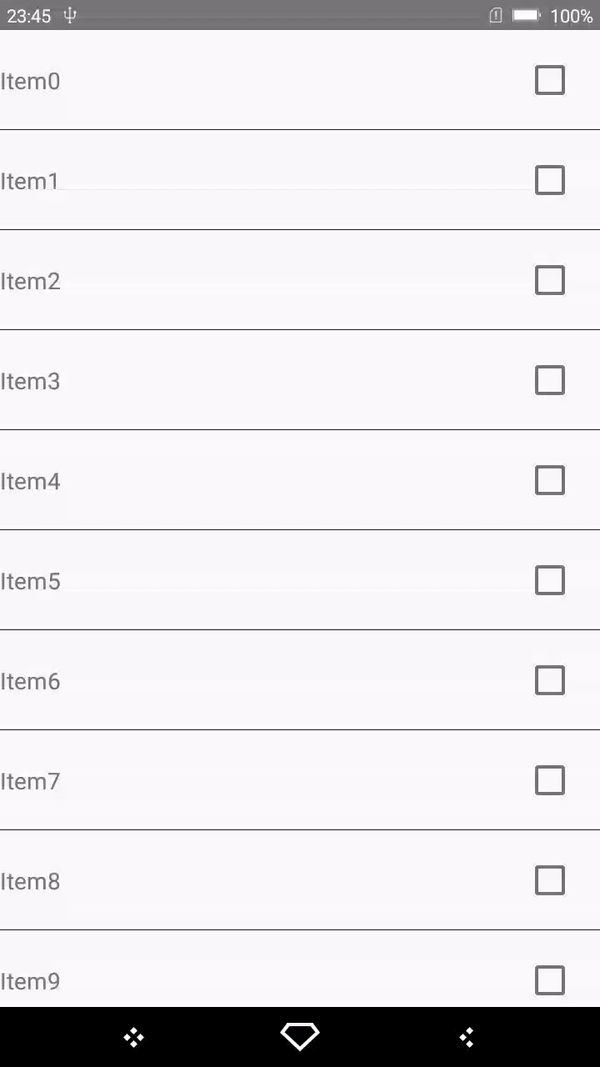Tap the 23:45 clock in status bar
This screenshot has height=1067, width=600.
(29, 16)
